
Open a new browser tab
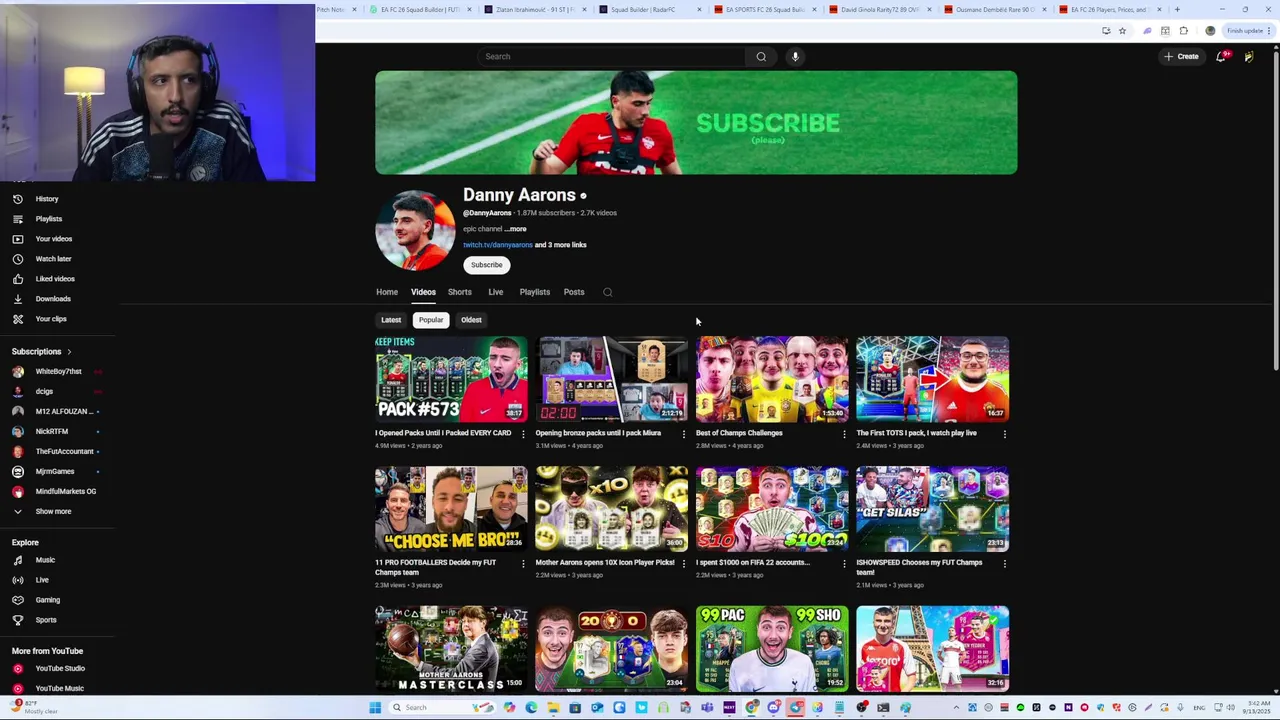pyautogui.click(x=1177, y=10)
